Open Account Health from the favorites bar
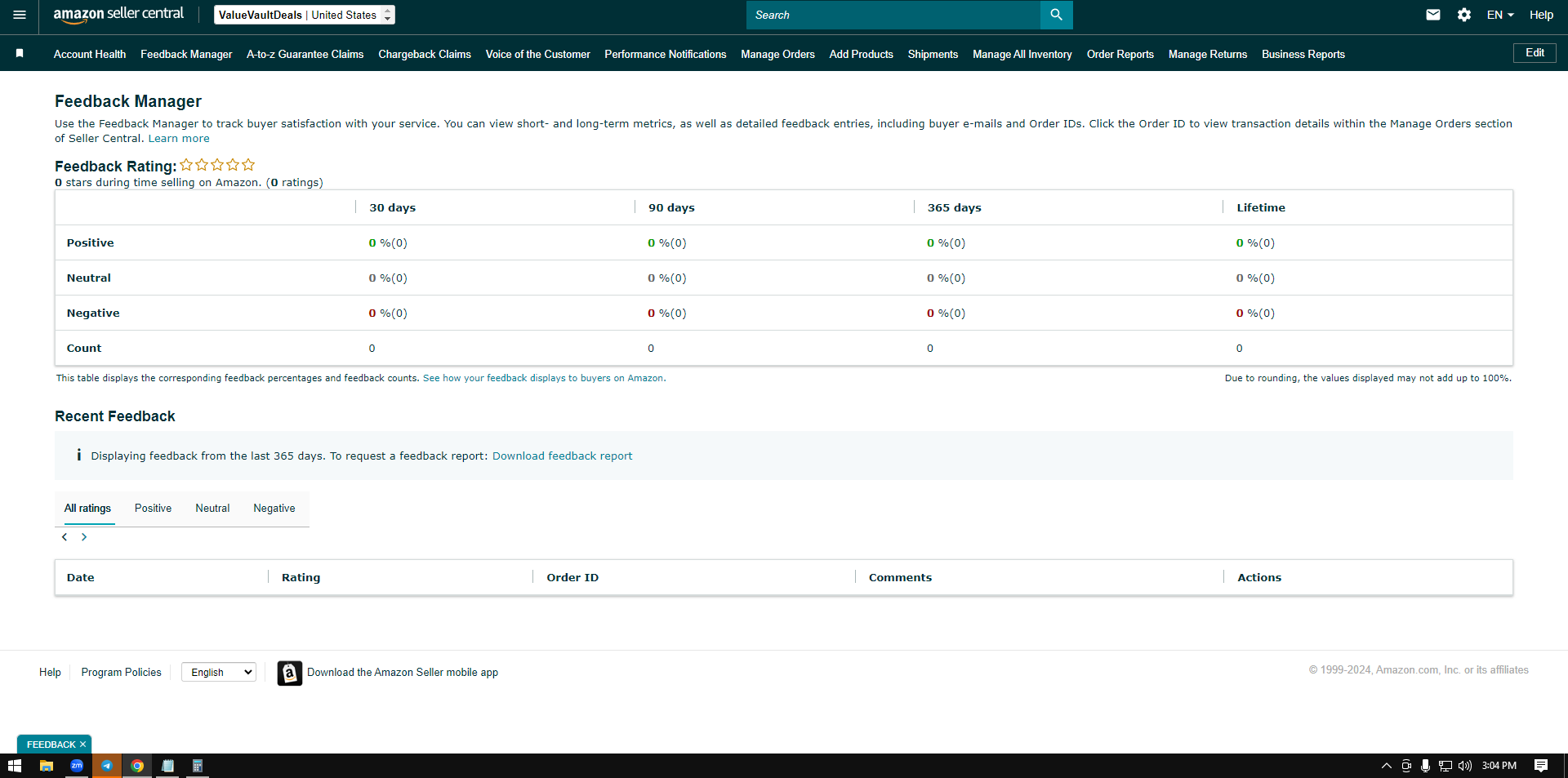Viewport: 1568px width, 778px height. coord(90,54)
